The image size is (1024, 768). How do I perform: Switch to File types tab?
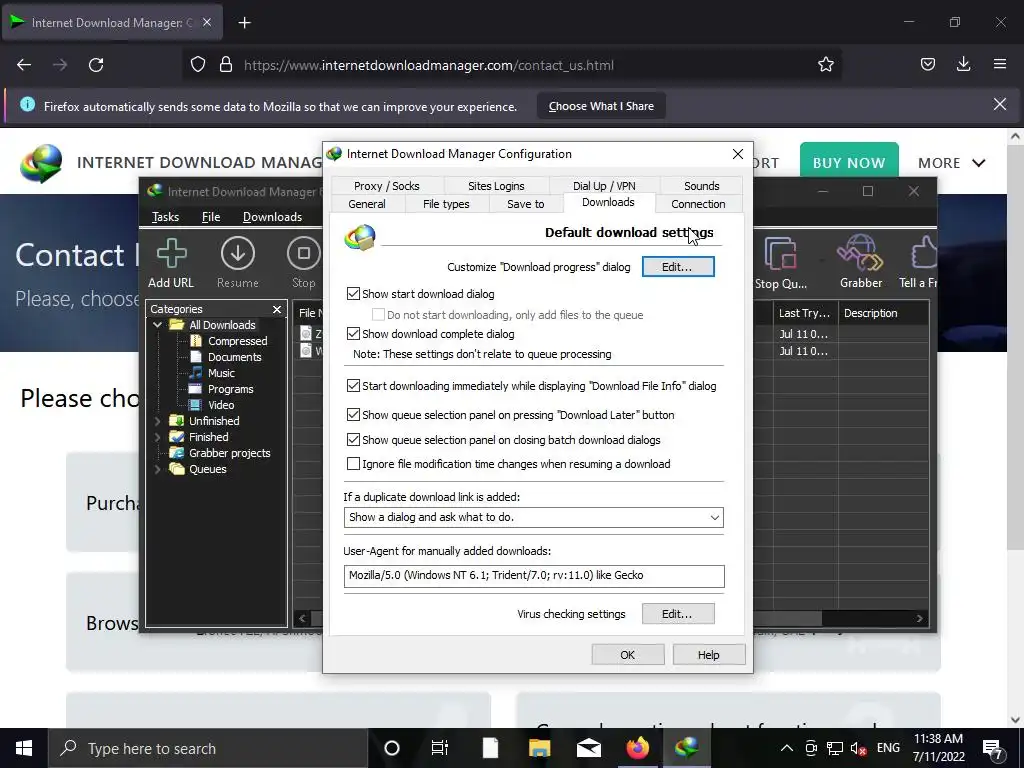coord(446,204)
